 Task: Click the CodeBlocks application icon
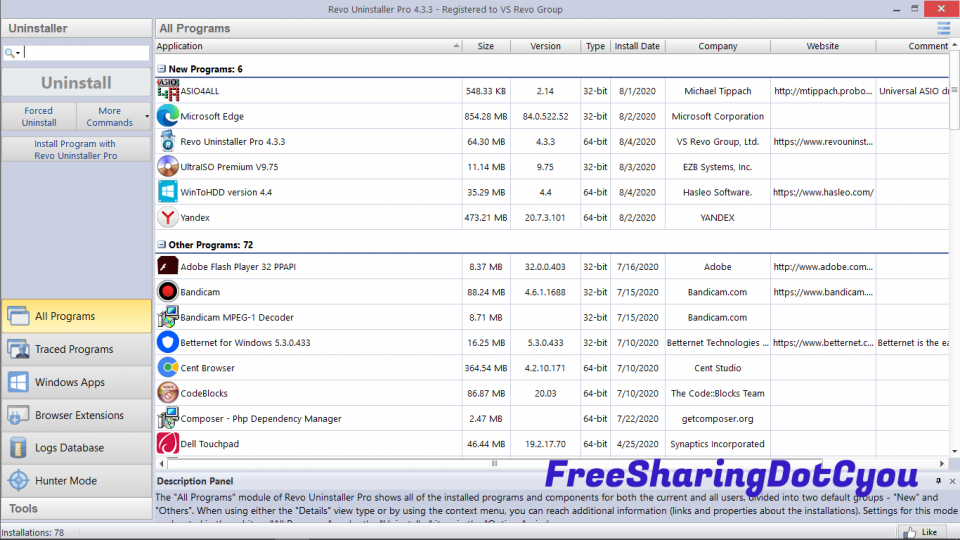[168, 393]
